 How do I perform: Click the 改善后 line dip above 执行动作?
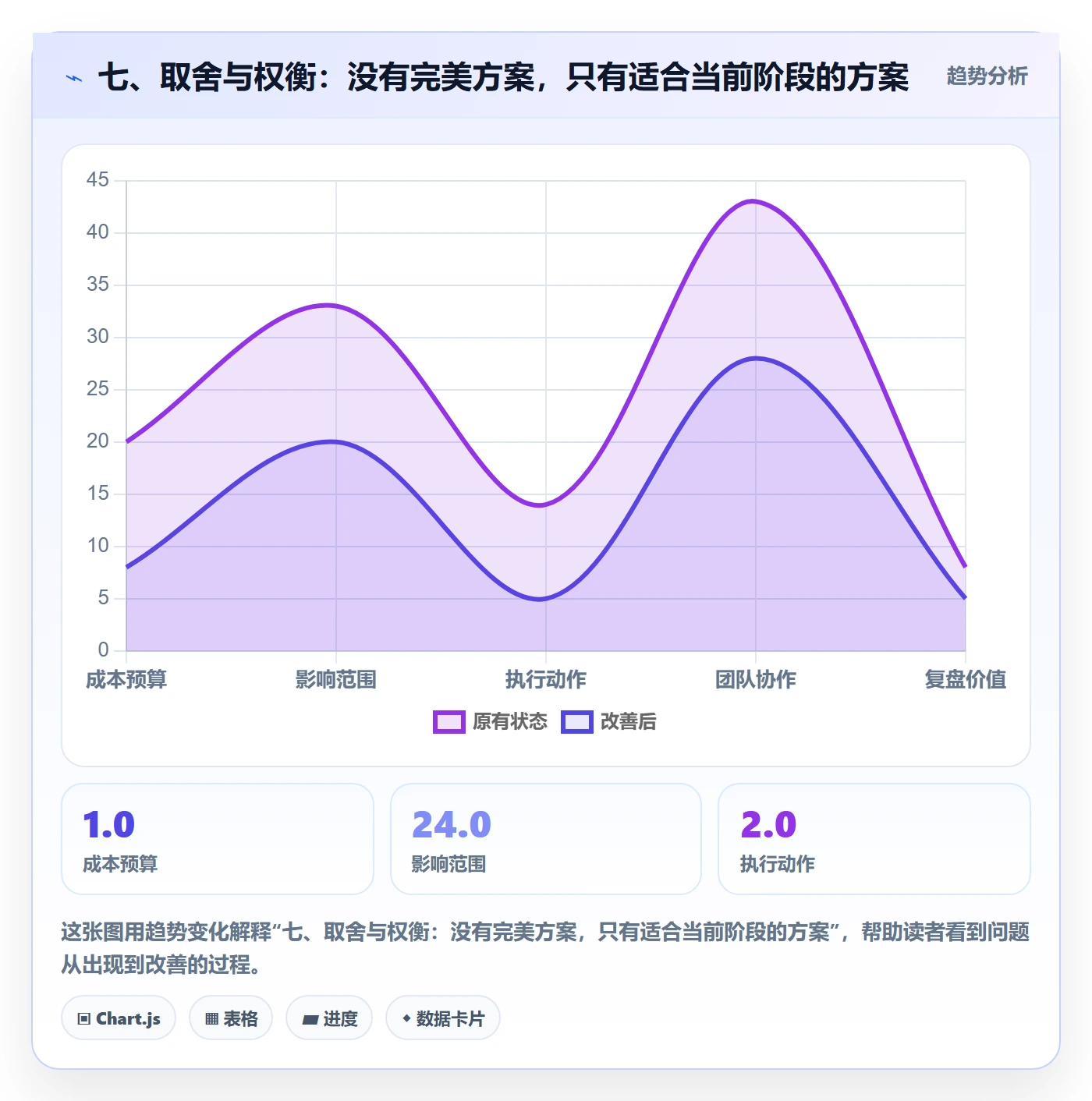click(x=542, y=599)
